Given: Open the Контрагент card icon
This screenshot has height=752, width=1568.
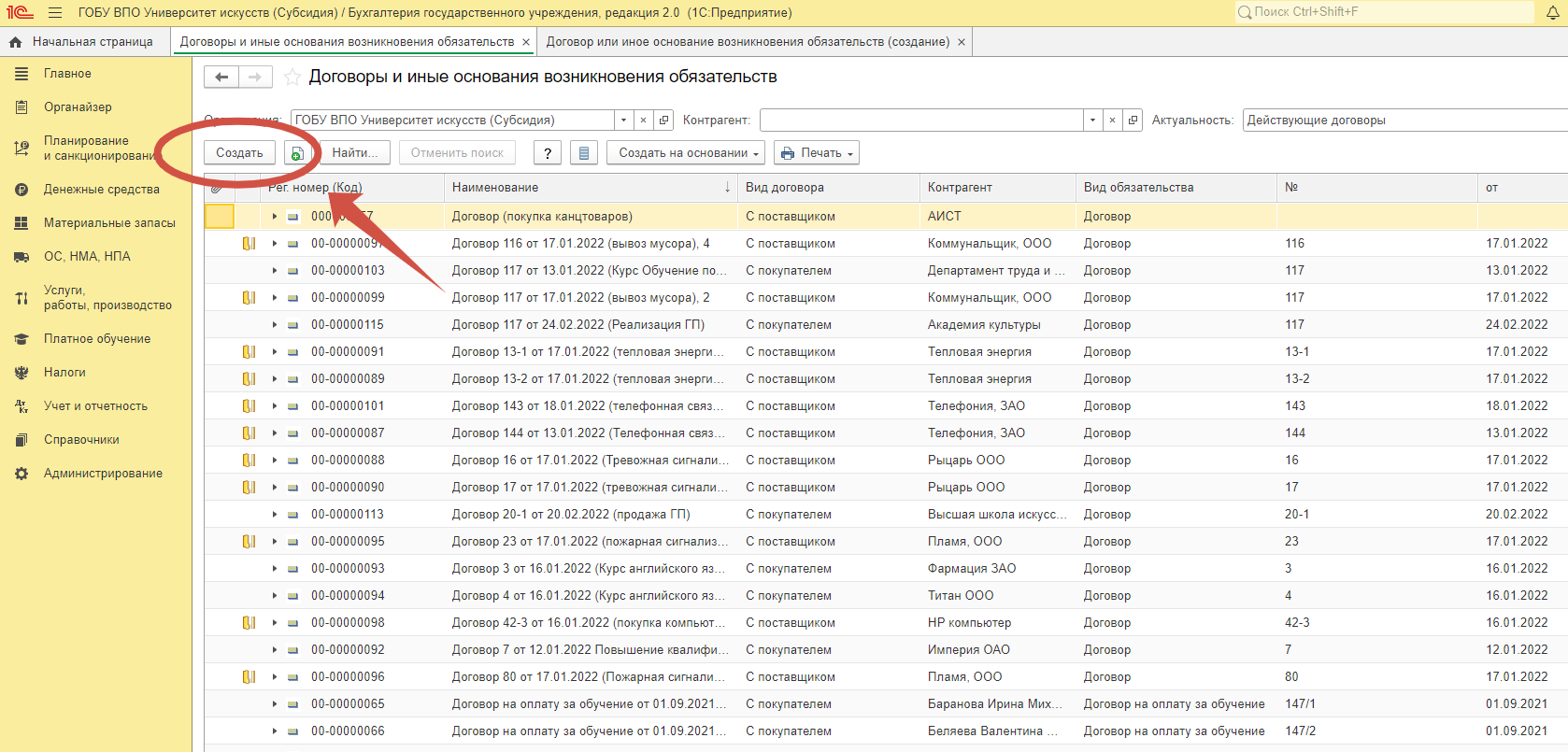Looking at the screenshot, I should click(1133, 121).
